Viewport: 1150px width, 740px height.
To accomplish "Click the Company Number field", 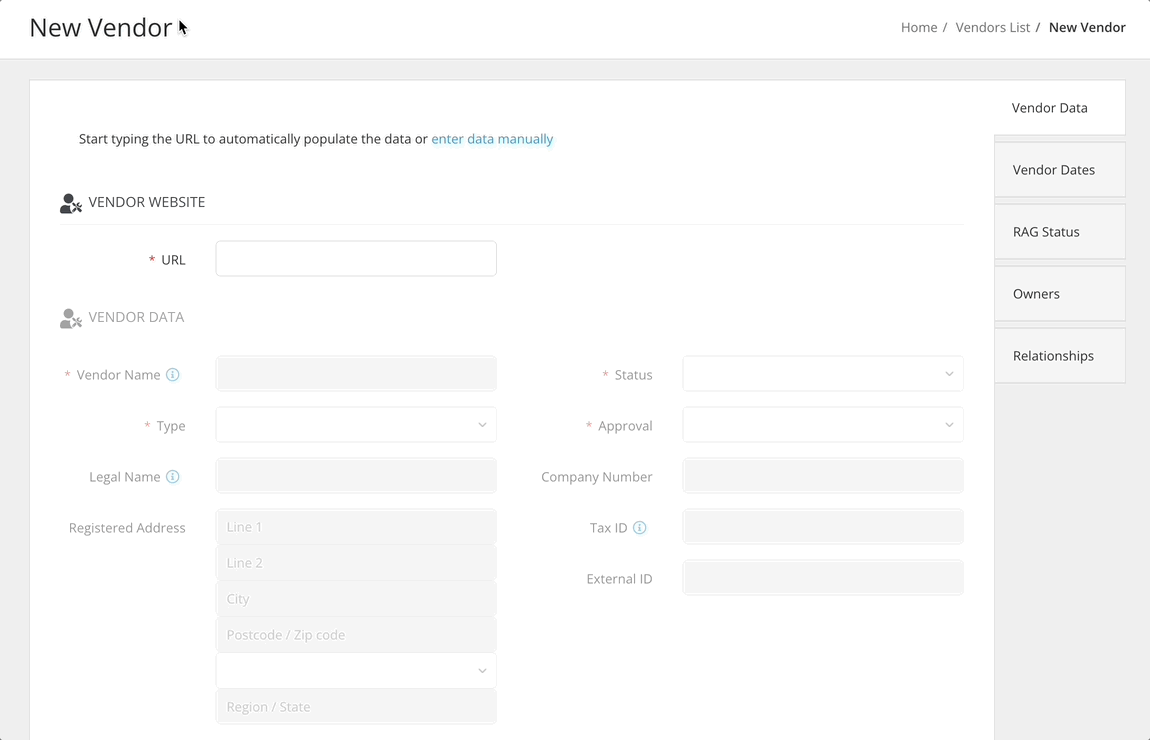I will click(x=822, y=476).
